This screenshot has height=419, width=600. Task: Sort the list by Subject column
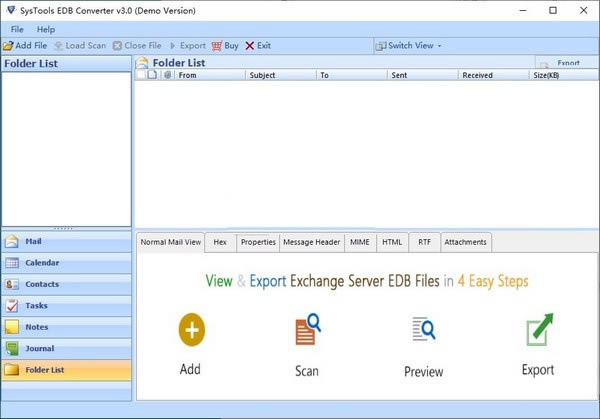tap(262, 75)
